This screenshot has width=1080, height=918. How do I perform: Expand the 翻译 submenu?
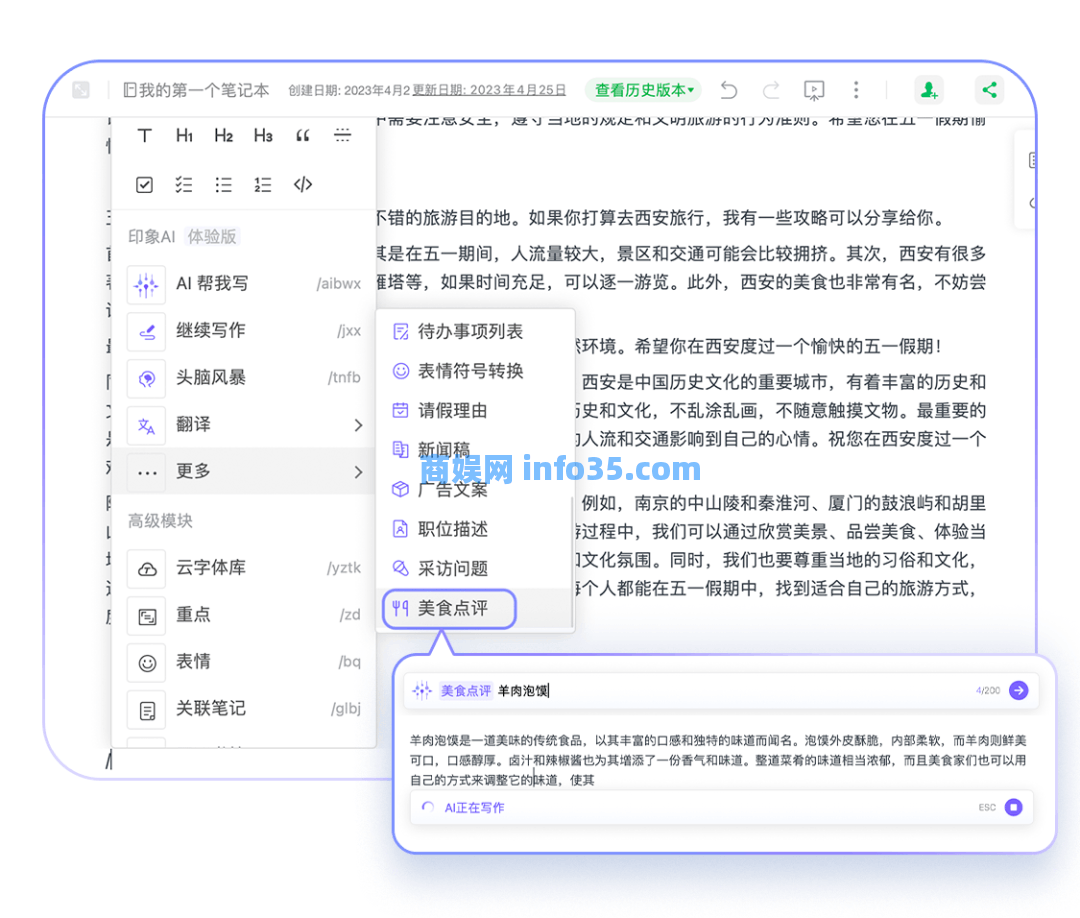click(x=358, y=424)
